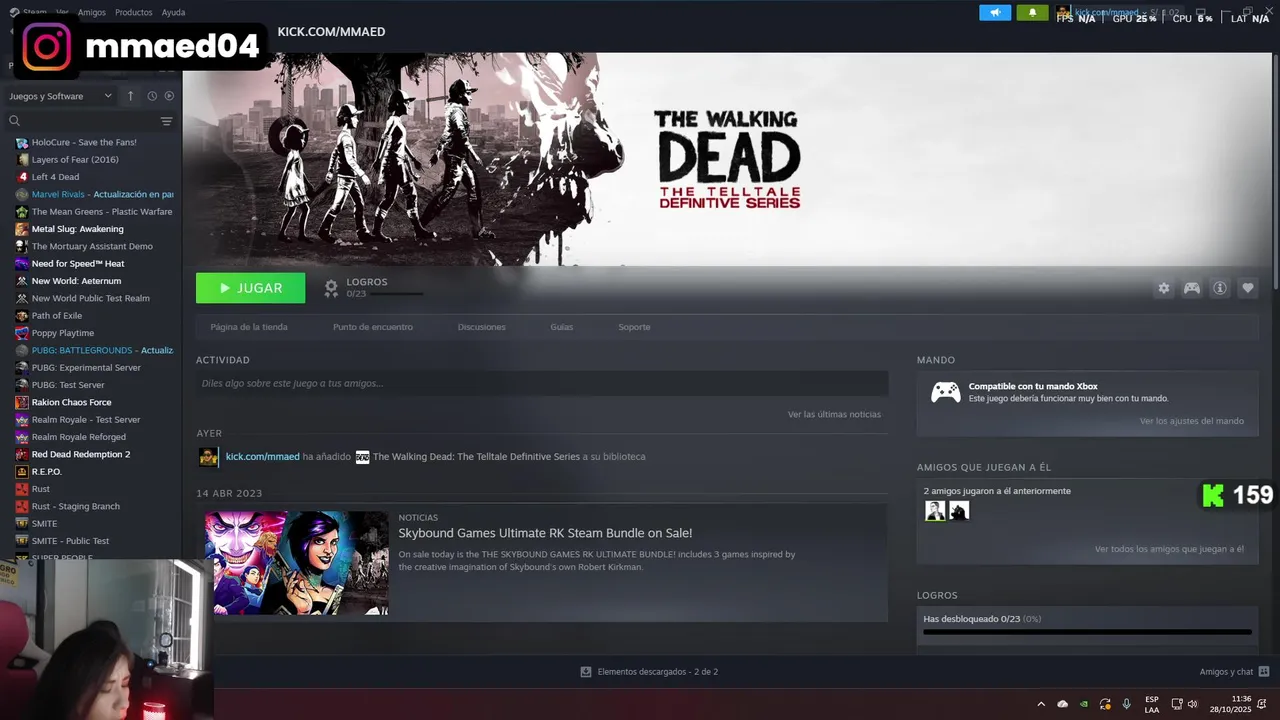The width and height of the screenshot is (1280, 720).
Task: Open Juegos y Software dropdown
Action: pos(60,96)
